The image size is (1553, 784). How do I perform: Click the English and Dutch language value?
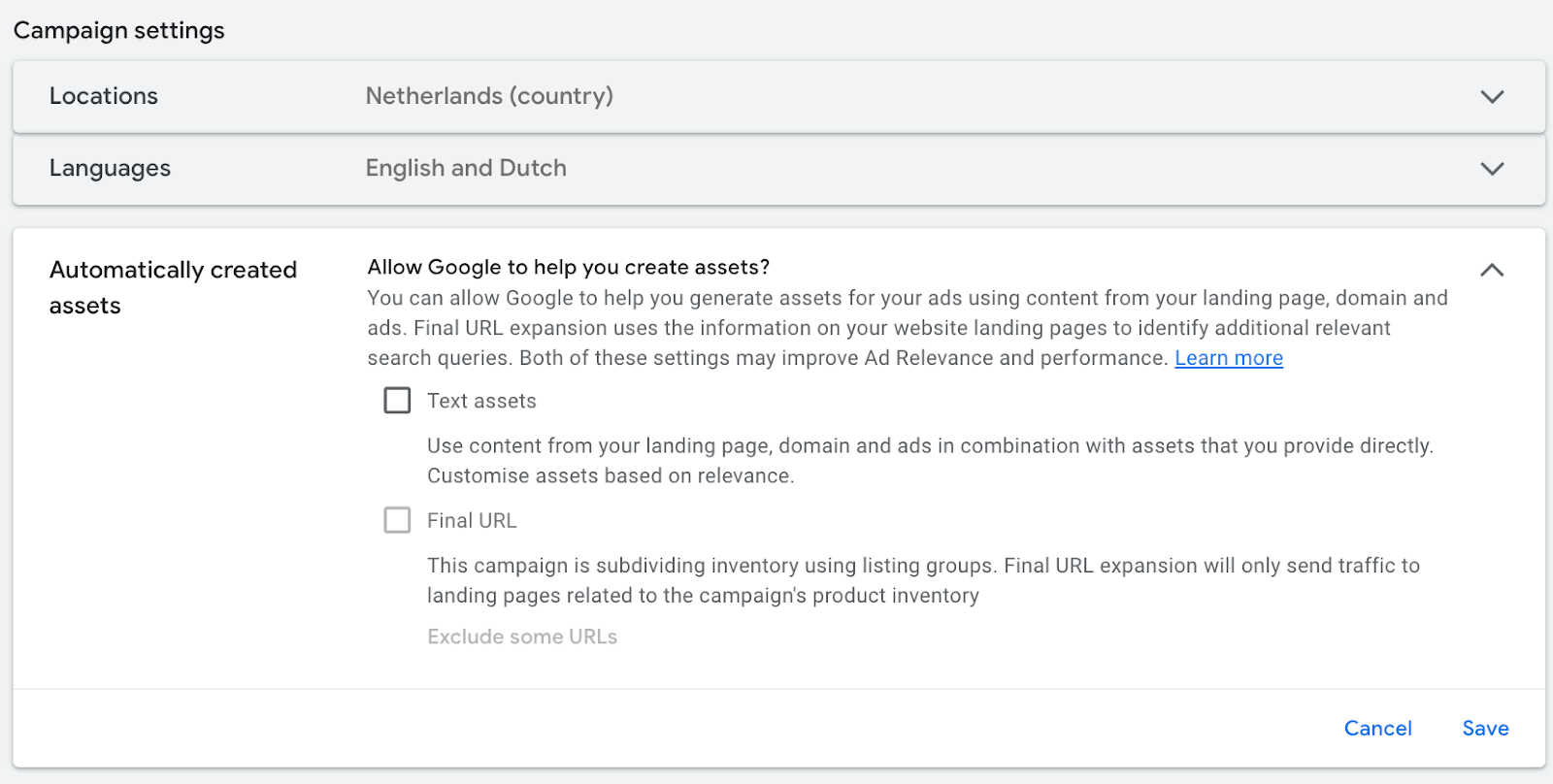pos(466,169)
